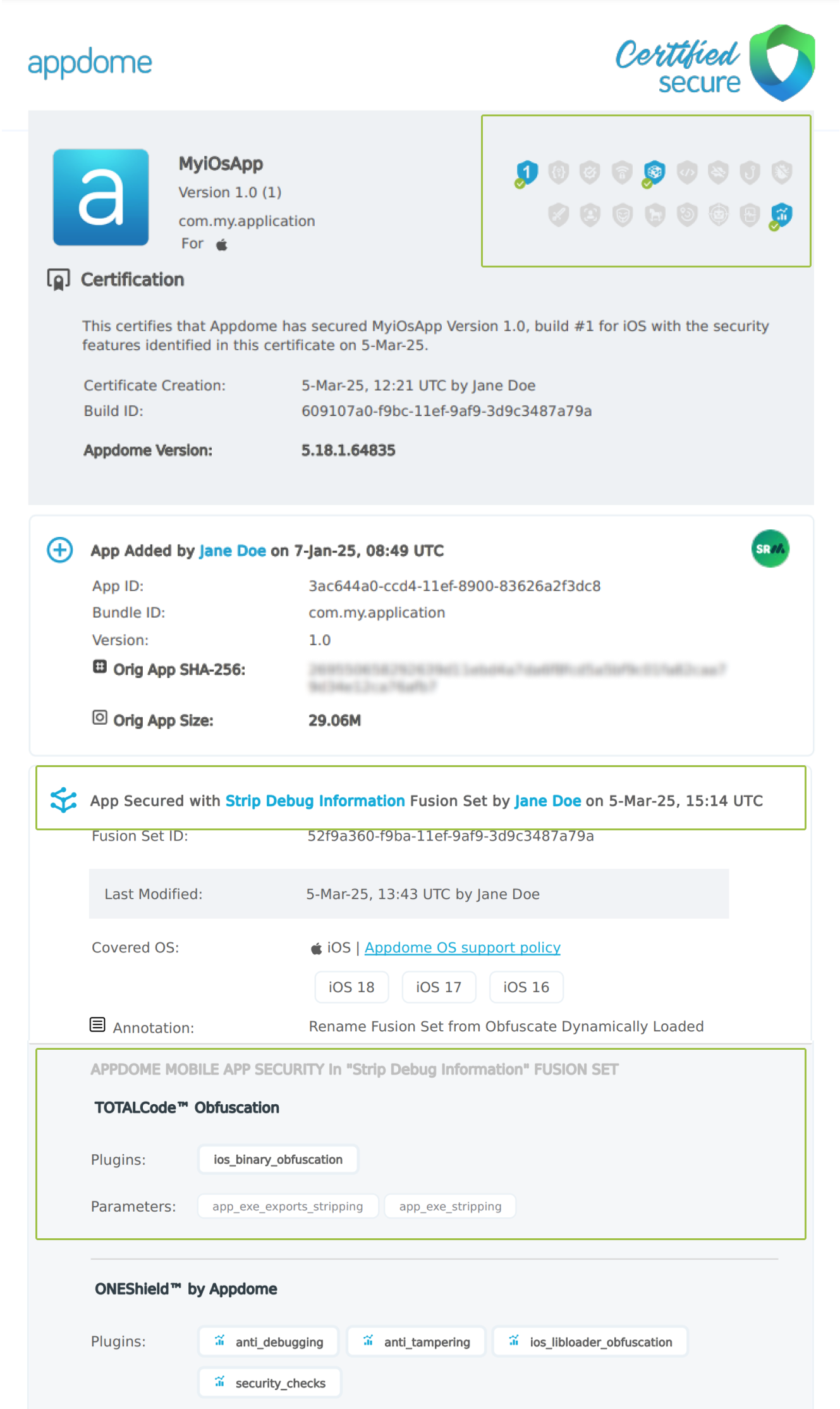The image size is (840, 1409).
Task: Open the Appdome OS support policy link
Action: point(462,947)
